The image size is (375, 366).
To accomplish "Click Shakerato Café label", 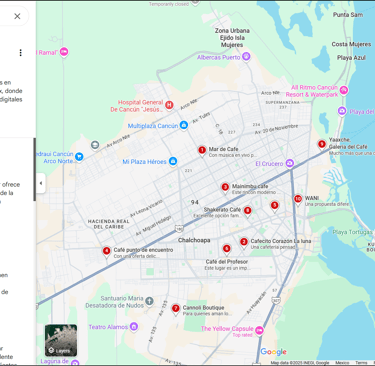I will point(222,210).
